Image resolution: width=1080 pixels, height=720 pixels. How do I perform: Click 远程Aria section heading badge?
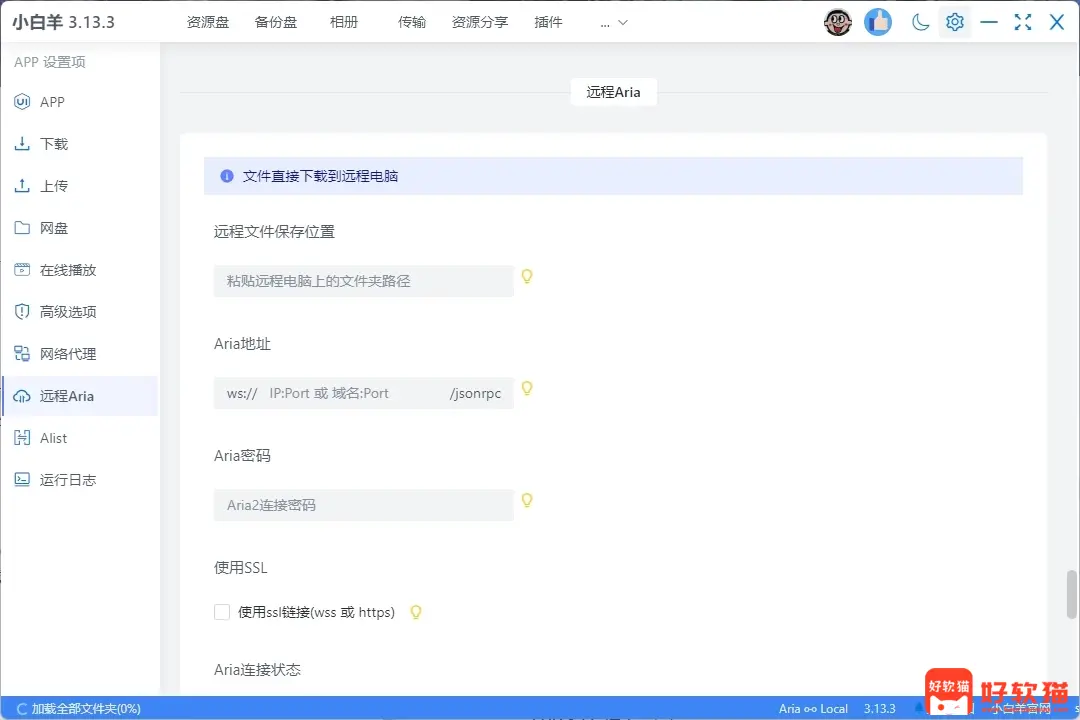tap(614, 92)
